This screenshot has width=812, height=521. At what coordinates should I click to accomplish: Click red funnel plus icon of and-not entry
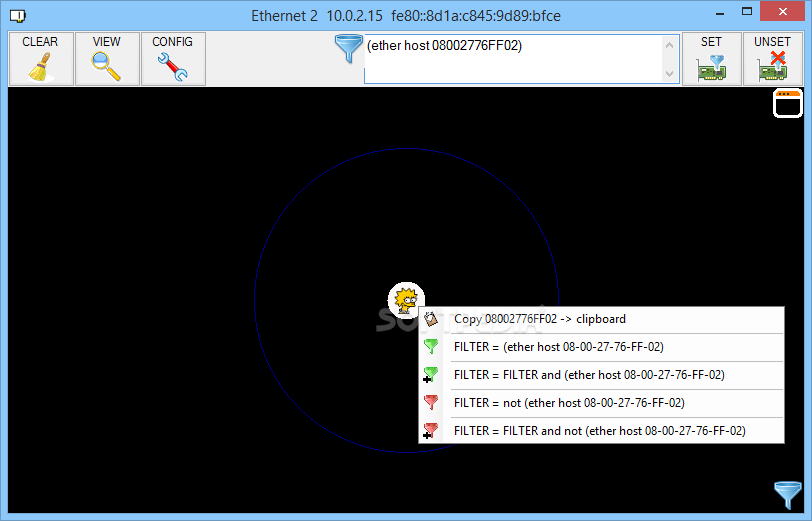click(431, 430)
